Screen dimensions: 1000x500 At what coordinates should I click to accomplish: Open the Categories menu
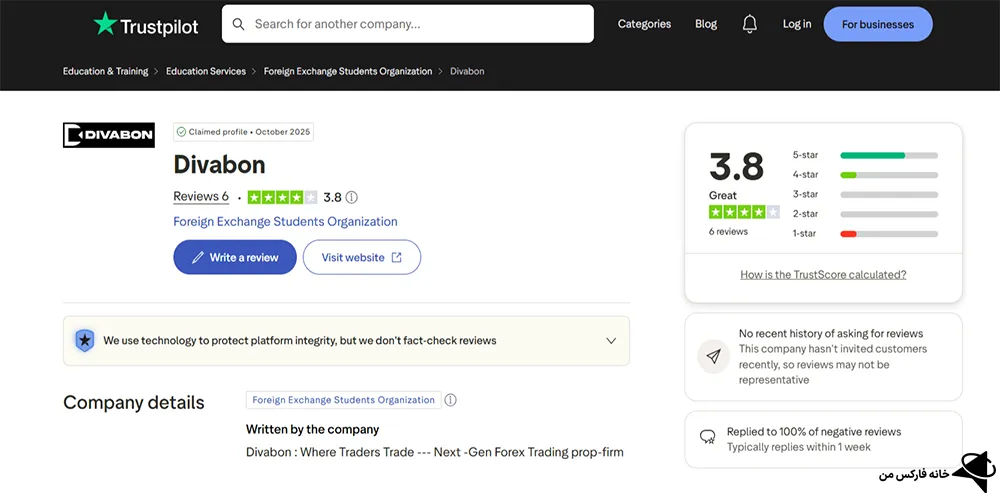tap(644, 24)
